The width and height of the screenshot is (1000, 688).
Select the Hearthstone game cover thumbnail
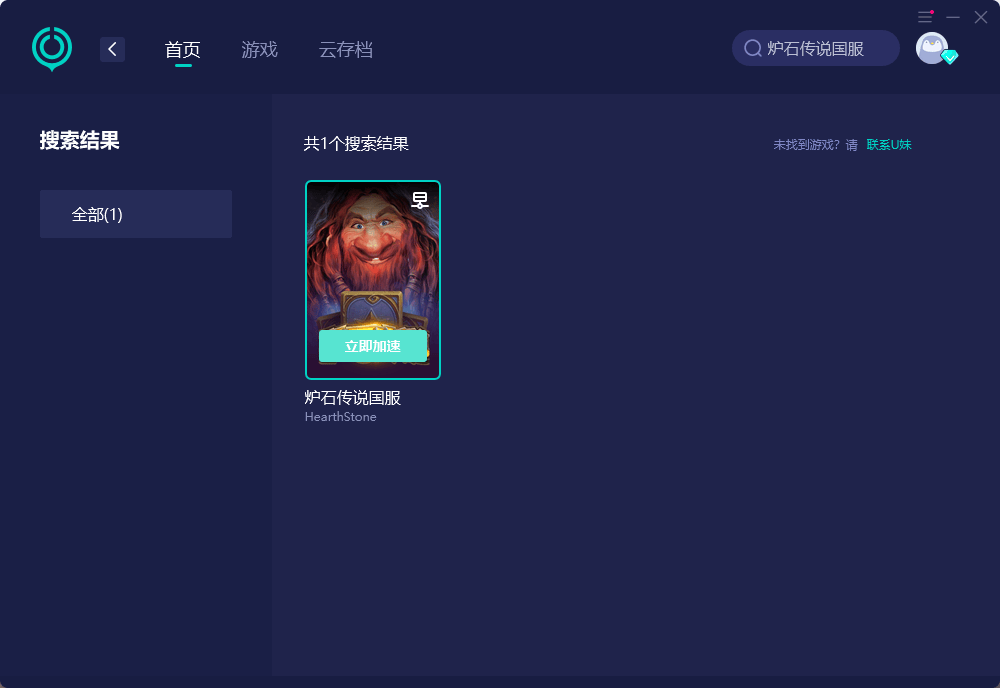[373, 280]
